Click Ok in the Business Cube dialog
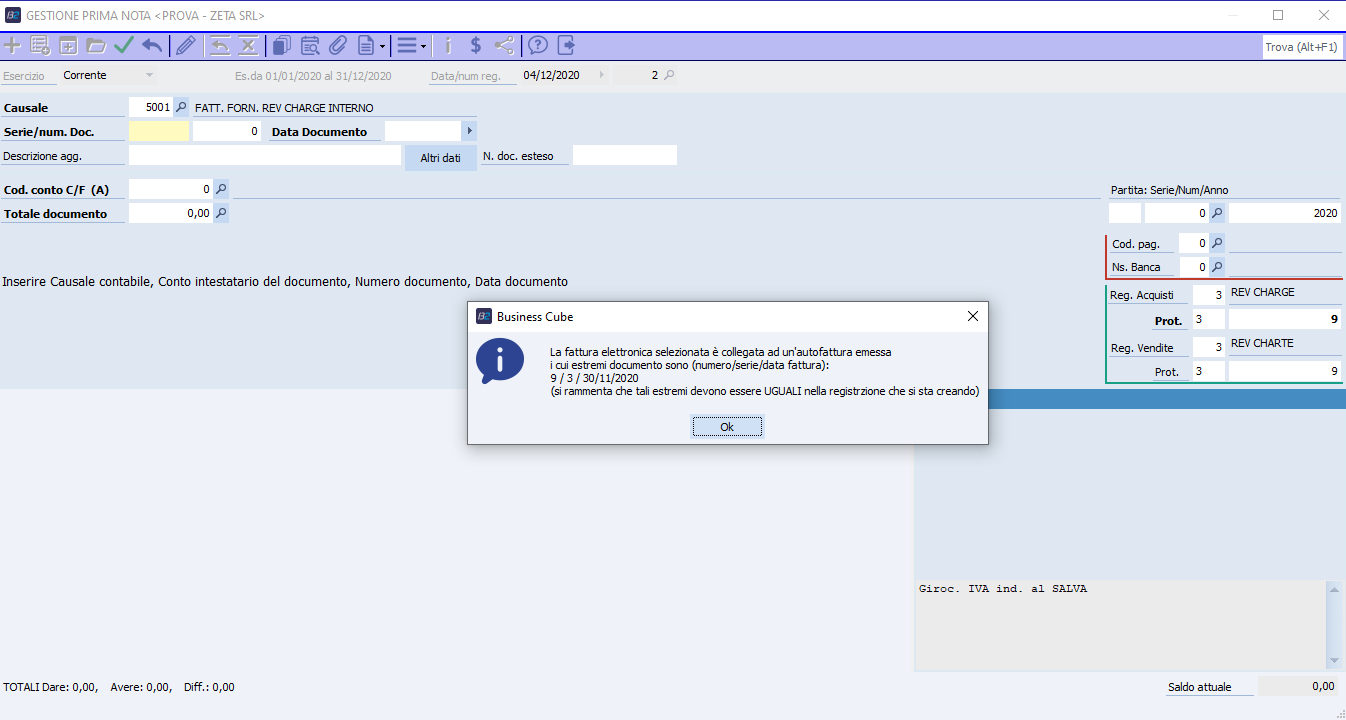The width and height of the screenshot is (1346, 720). click(727, 427)
